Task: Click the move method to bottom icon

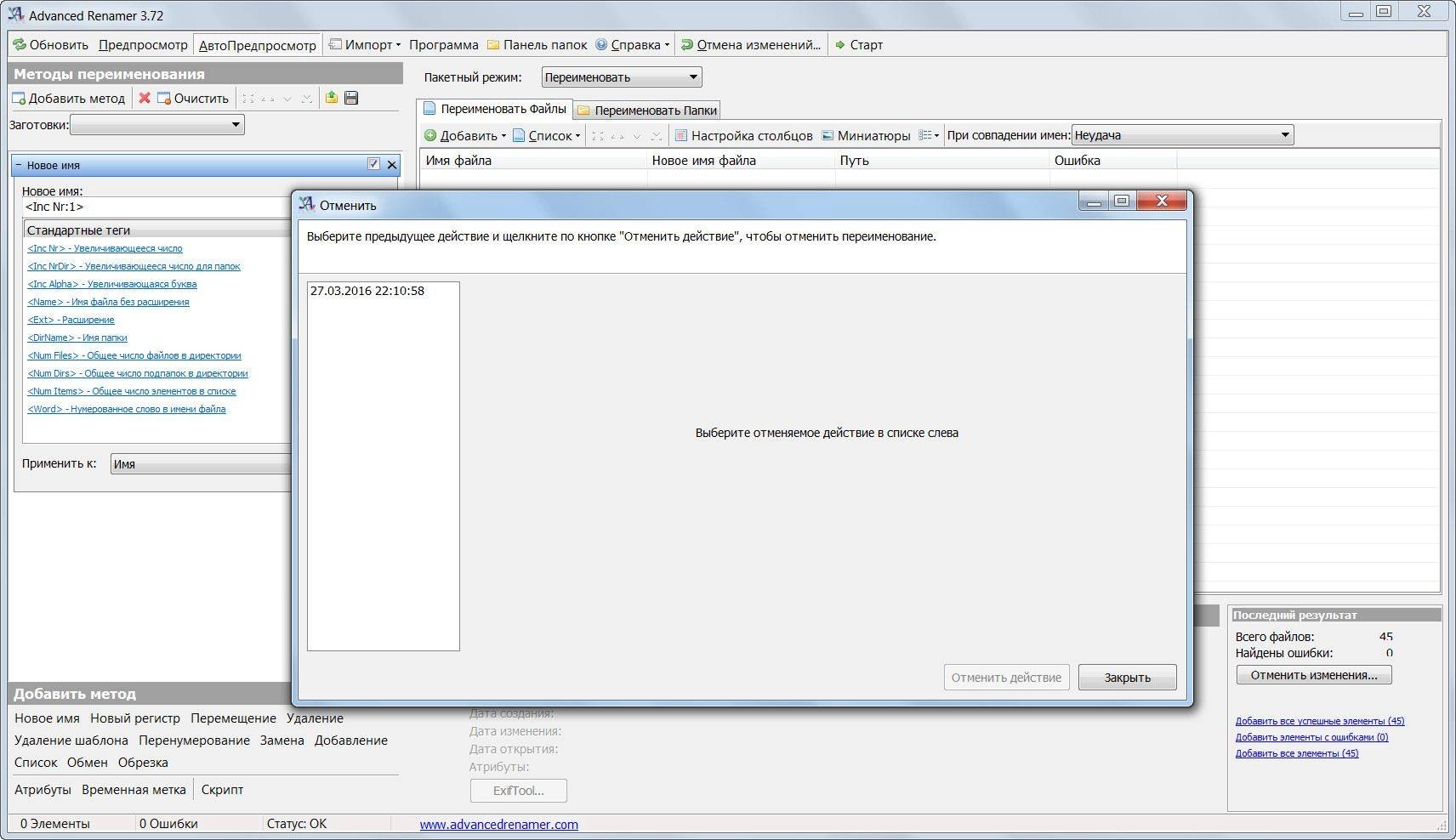Action: (307, 99)
